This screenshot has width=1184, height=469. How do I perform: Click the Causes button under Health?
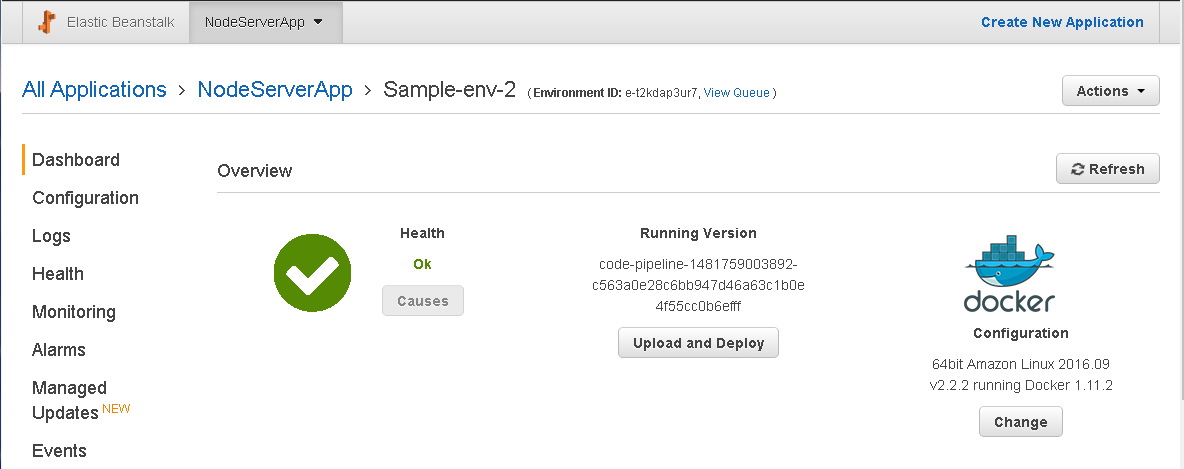[x=423, y=301]
